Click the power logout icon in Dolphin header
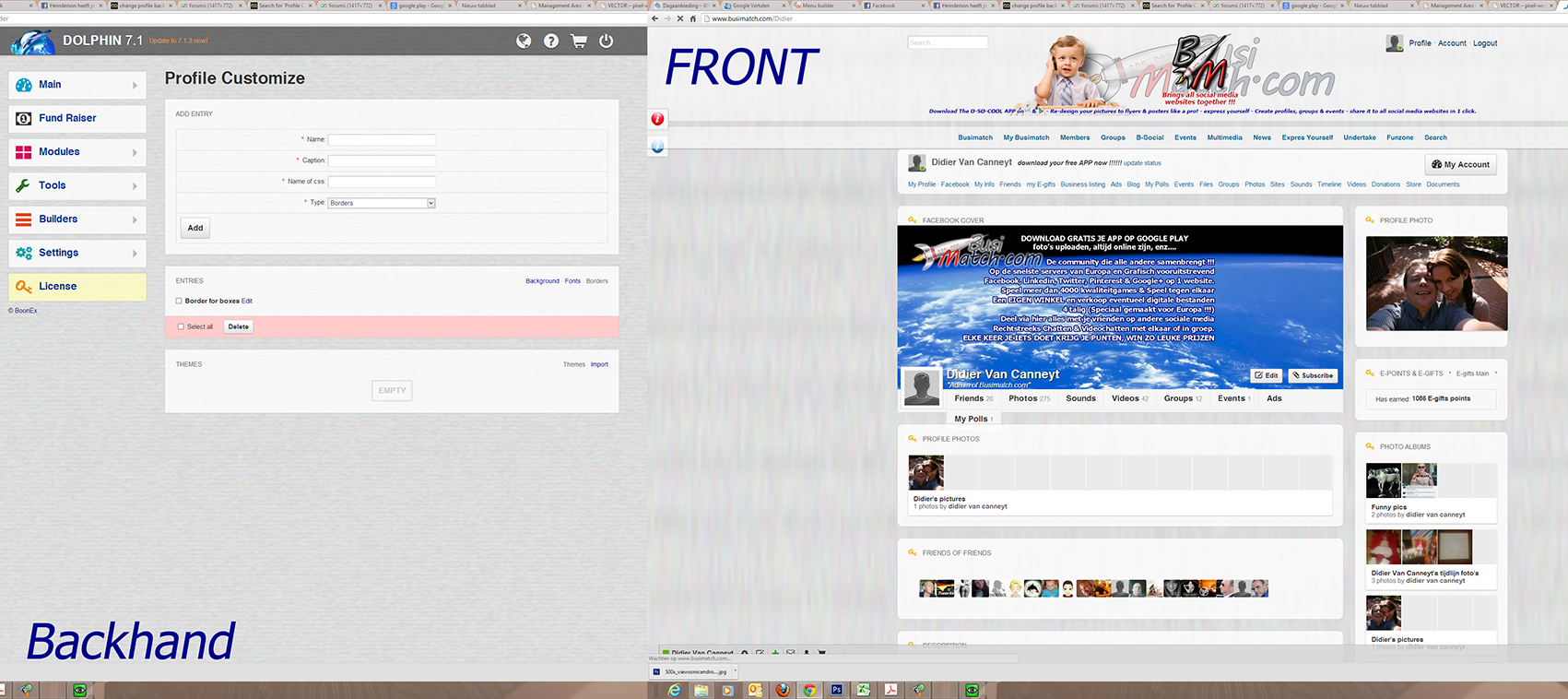The image size is (1568, 699). point(606,41)
